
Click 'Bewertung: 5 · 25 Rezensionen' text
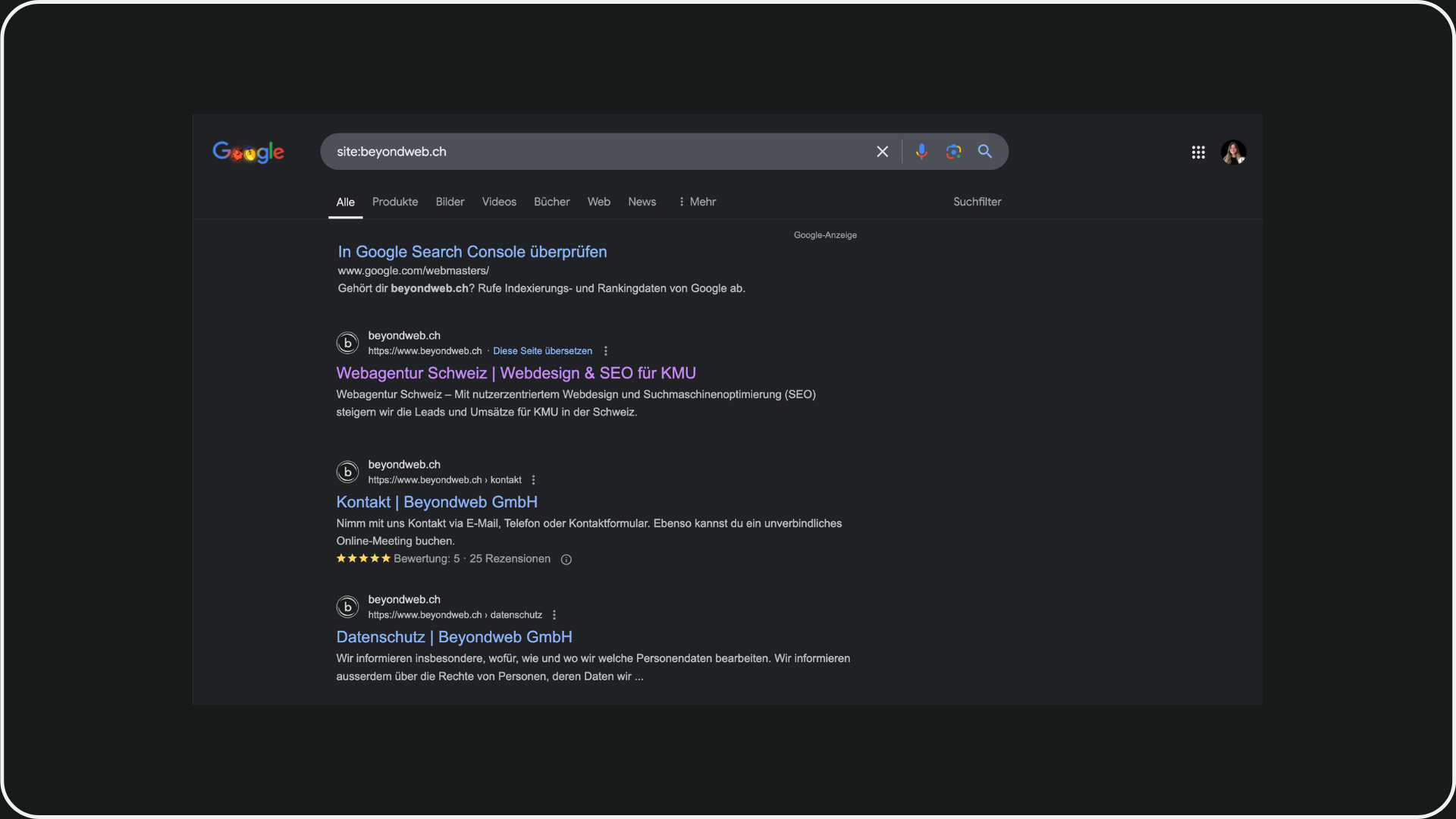coord(472,559)
